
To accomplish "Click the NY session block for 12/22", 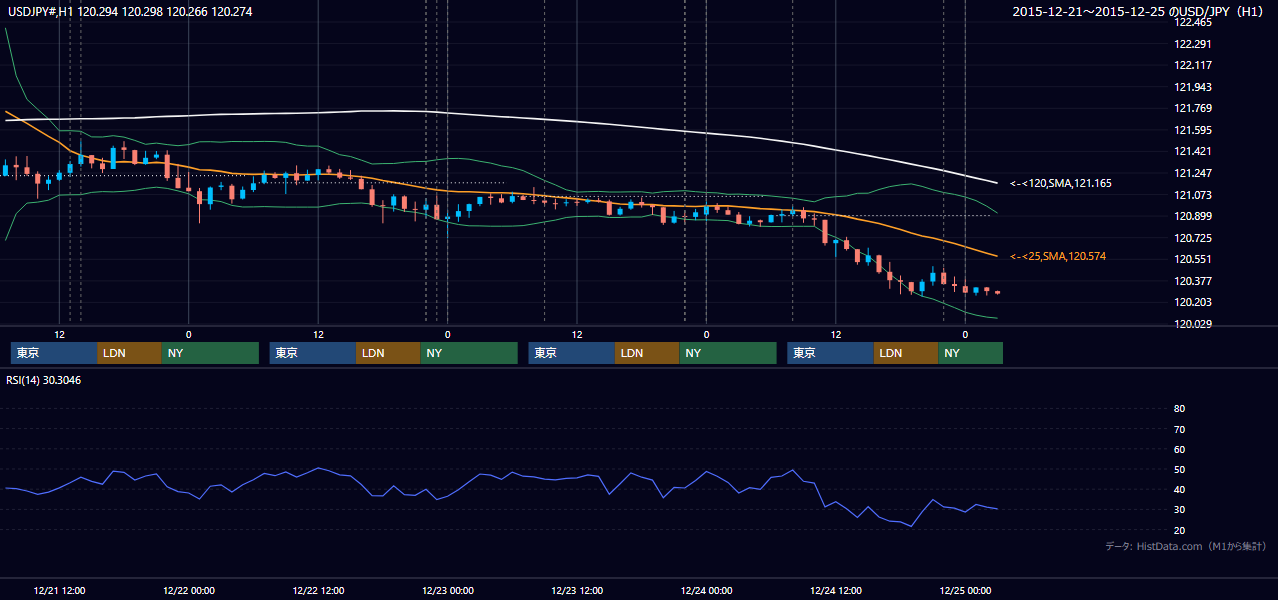I will point(469,353).
